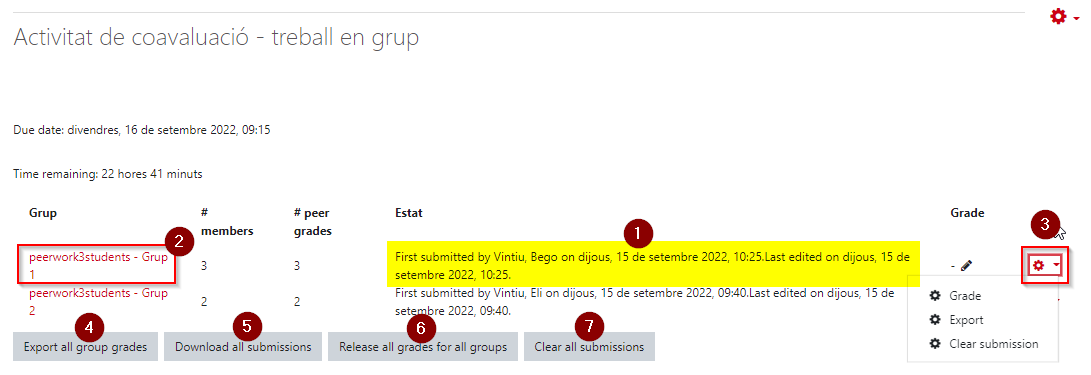
Task: Open the peerwork3students - Grup 2 link
Action: (x=99, y=301)
